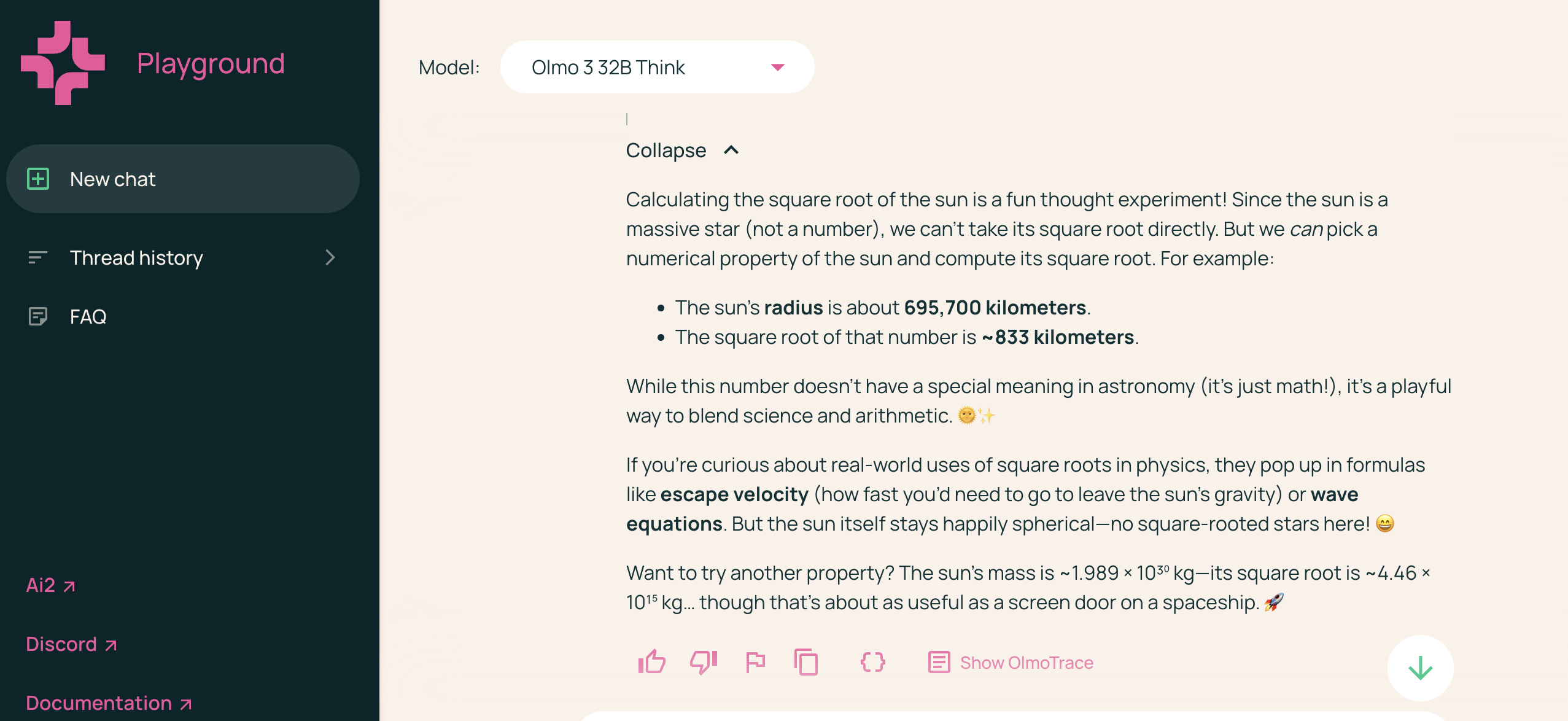The image size is (1568, 721).
Task: Click the Ai2 Playground logo
Action: point(63,63)
